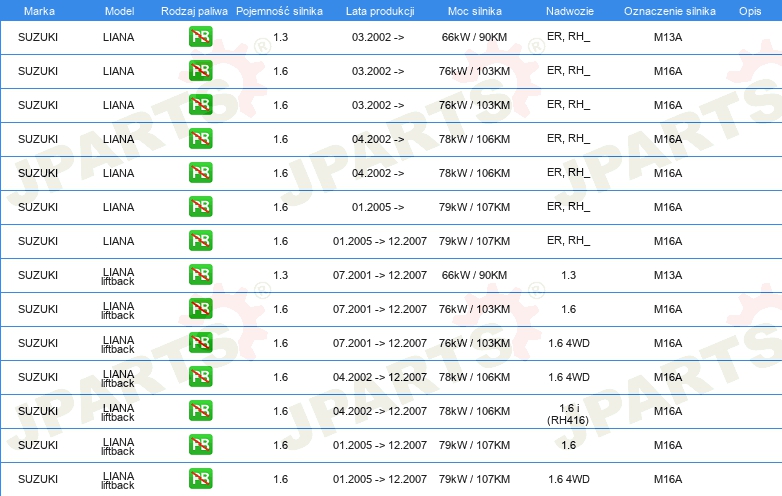Click the Nadwozie column header
The height and width of the screenshot is (496, 782).
(x=570, y=11)
